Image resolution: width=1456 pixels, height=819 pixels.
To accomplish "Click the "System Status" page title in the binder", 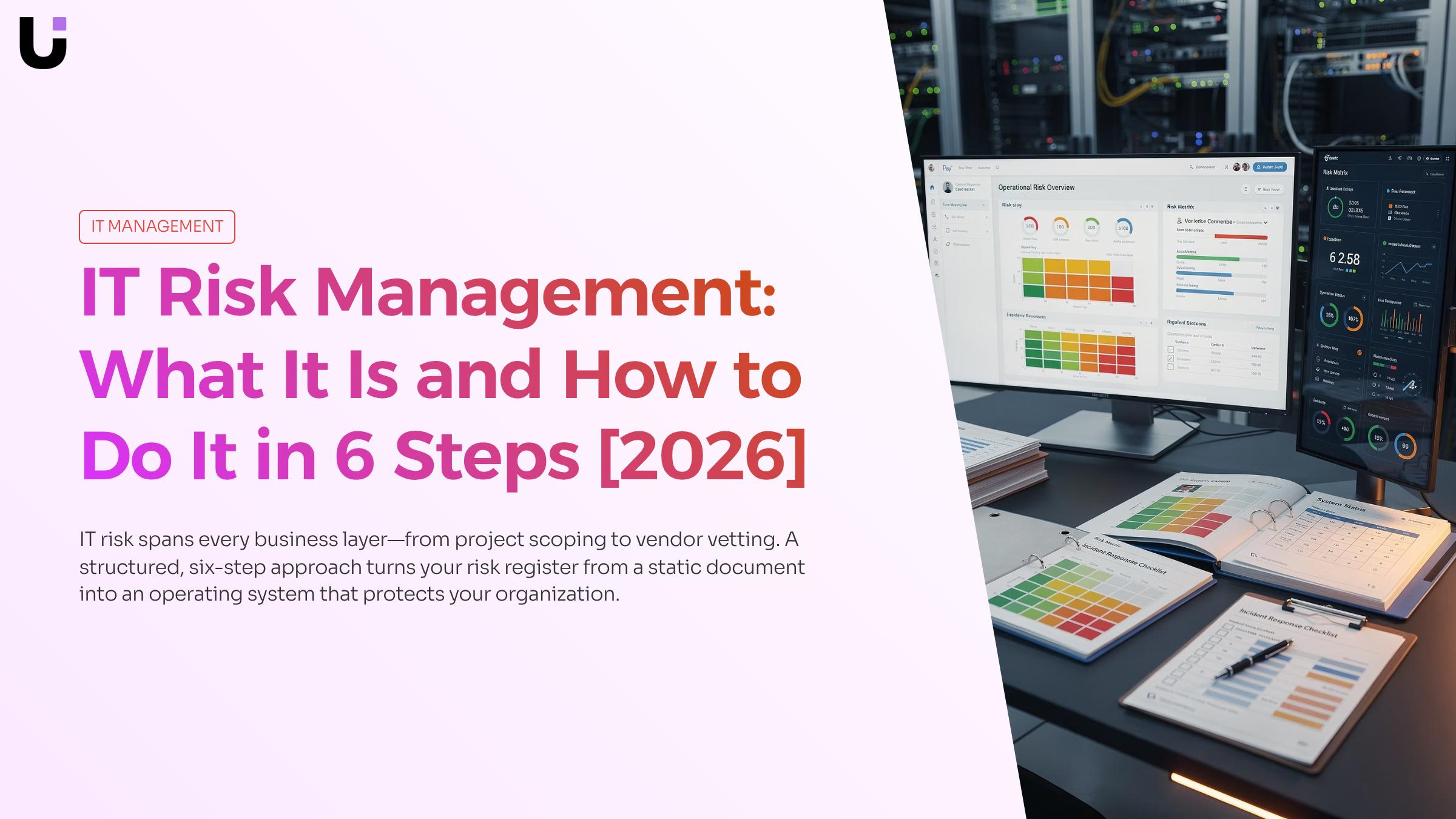I will coord(1341,505).
